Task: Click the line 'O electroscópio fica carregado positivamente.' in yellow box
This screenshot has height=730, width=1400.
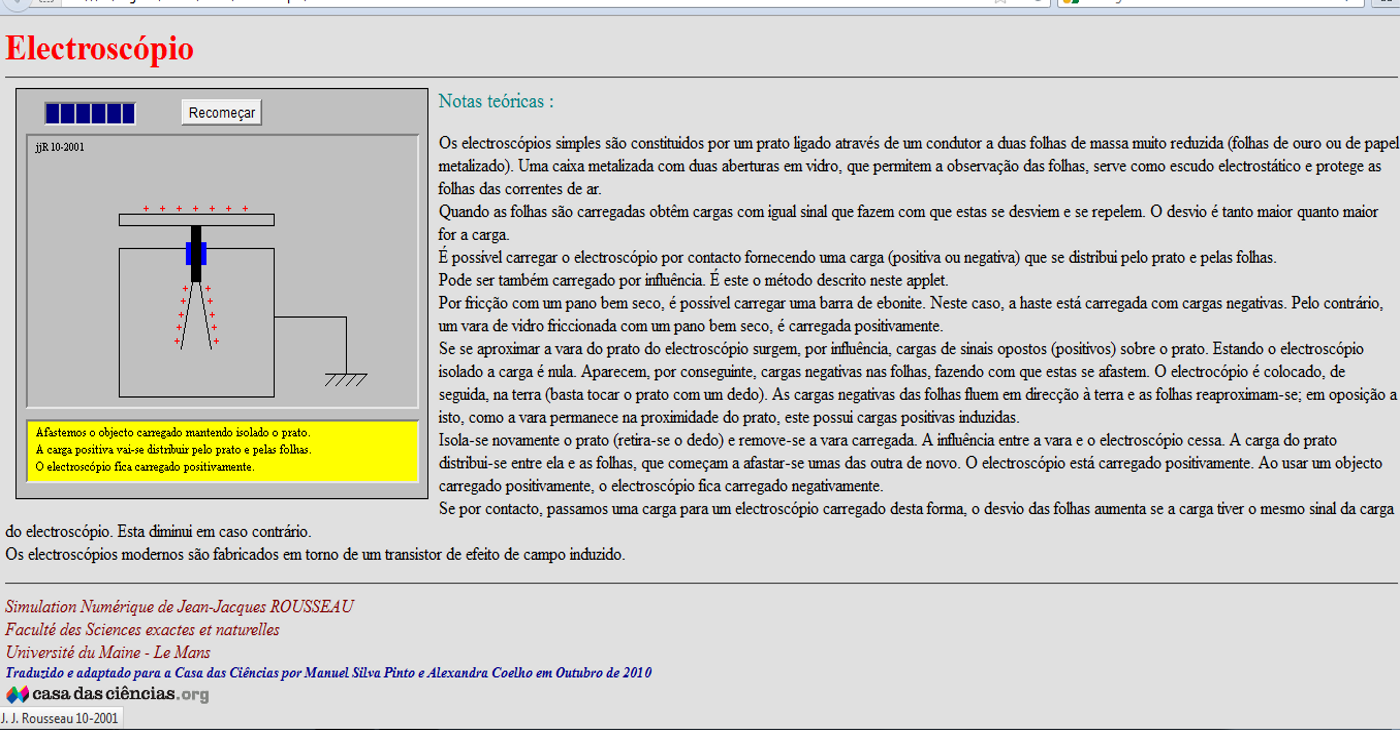Action: 145,467
